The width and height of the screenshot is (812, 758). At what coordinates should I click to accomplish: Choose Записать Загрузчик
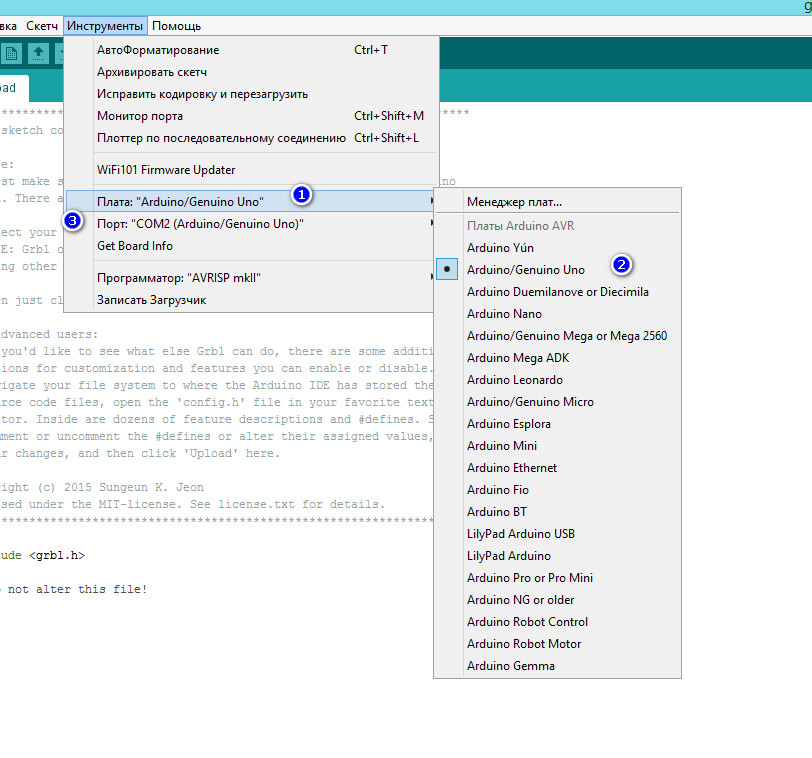tap(251, 300)
